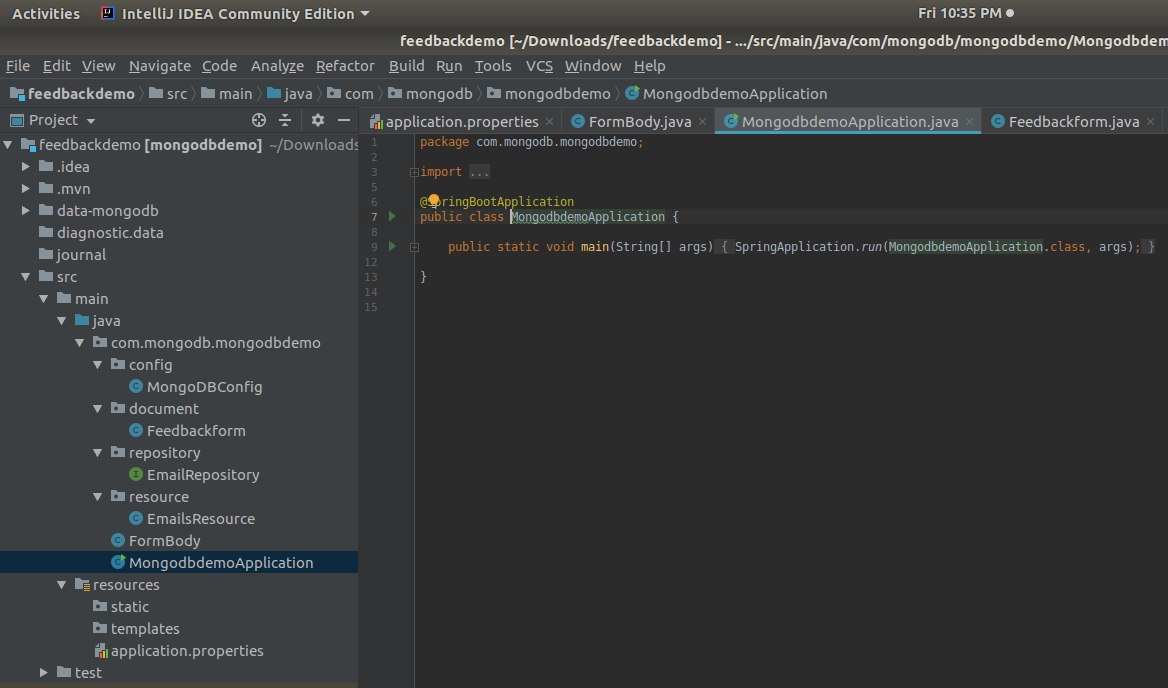The width and height of the screenshot is (1168, 688).
Task: Click the collapse all icon in Project panel
Action: click(x=285, y=120)
